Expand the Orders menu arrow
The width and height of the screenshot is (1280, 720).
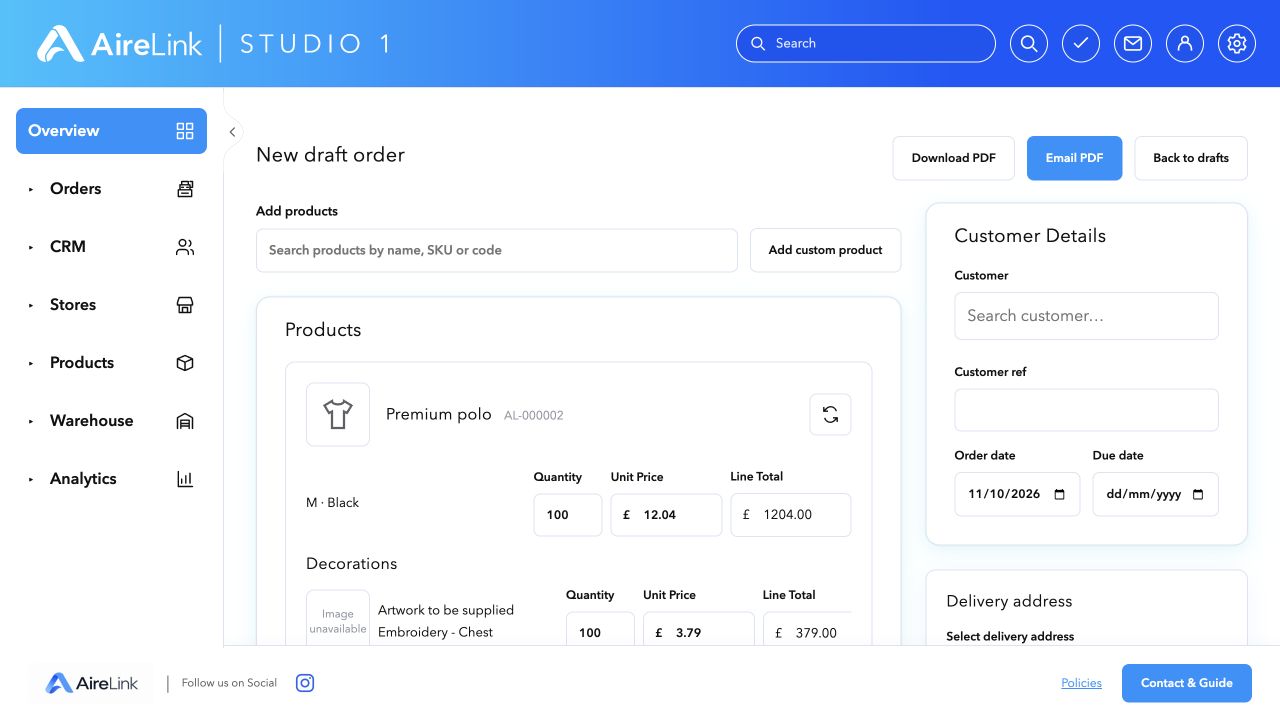(31, 189)
